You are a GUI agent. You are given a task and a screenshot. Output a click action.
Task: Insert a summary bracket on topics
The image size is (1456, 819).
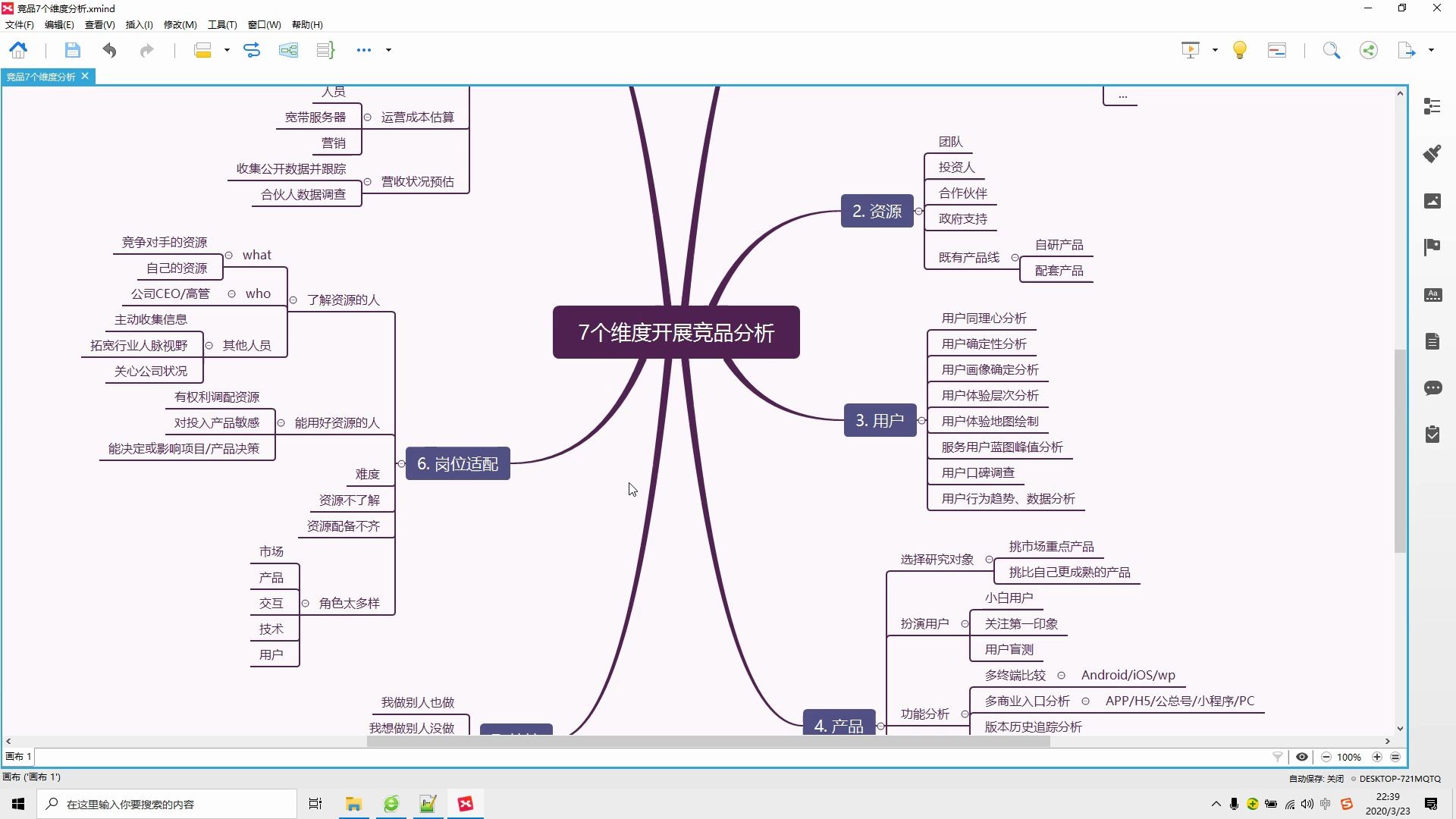coord(325,50)
